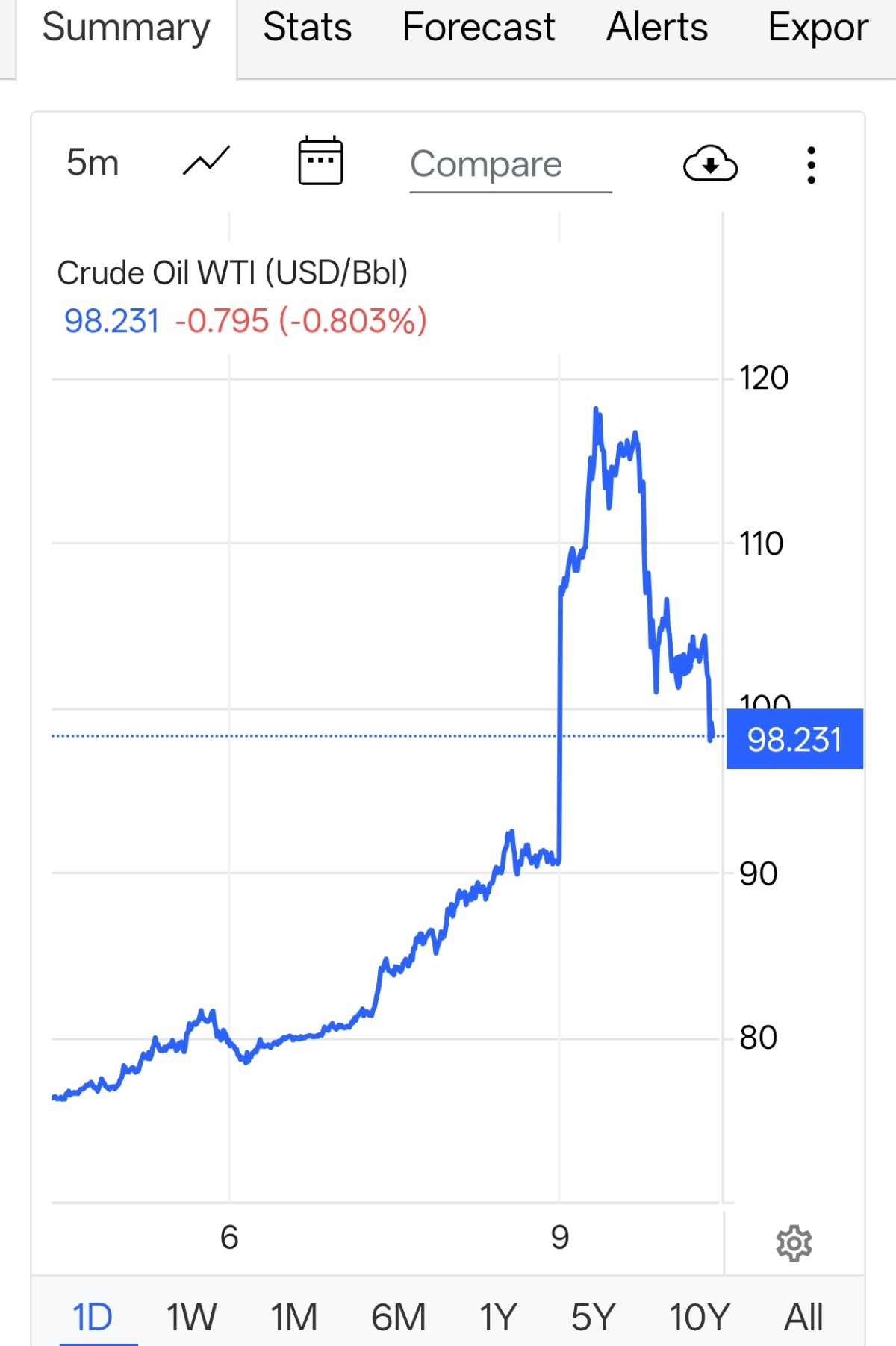Open the chart type line icon
Viewport: 896px width, 1346px height.
tap(206, 162)
